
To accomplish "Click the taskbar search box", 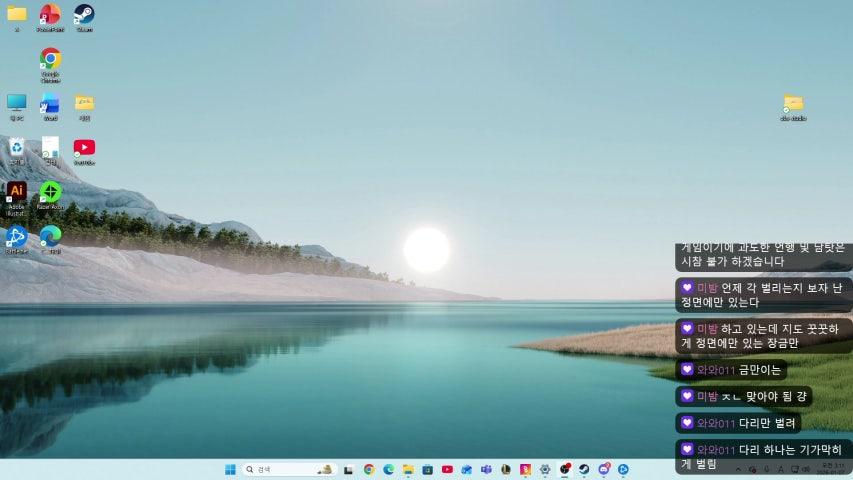I will tap(285, 469).
